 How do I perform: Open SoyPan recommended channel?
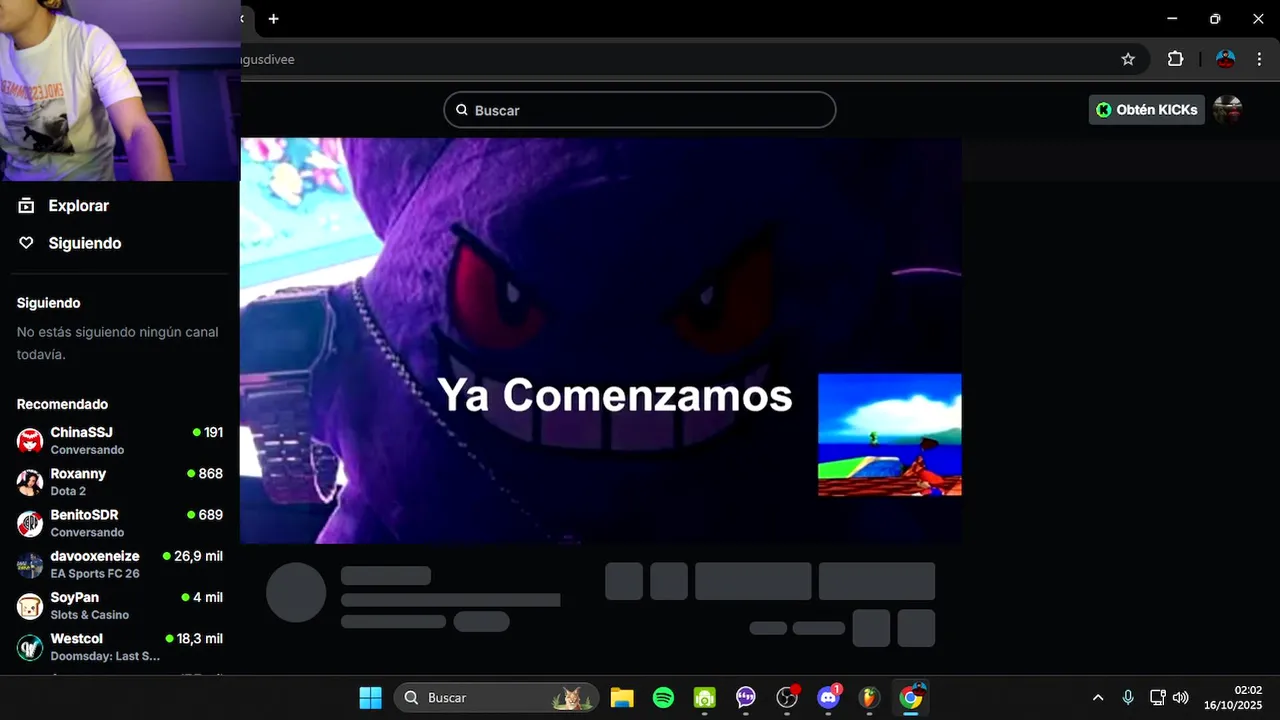point(120,605)
